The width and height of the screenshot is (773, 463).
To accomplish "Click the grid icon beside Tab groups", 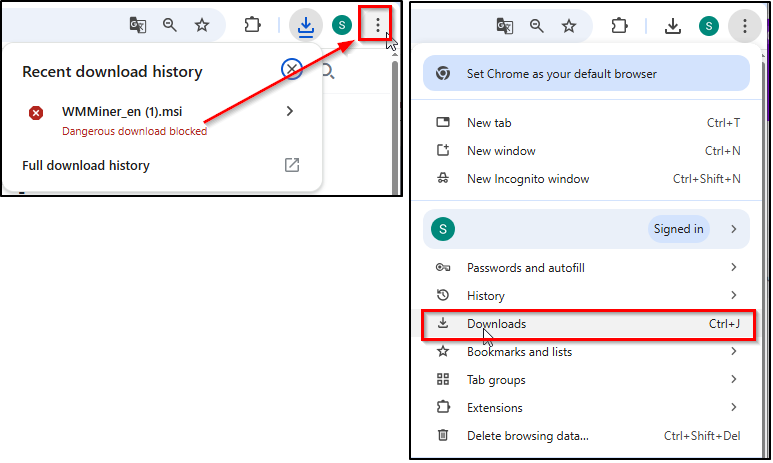I will [x=443, y=379].
